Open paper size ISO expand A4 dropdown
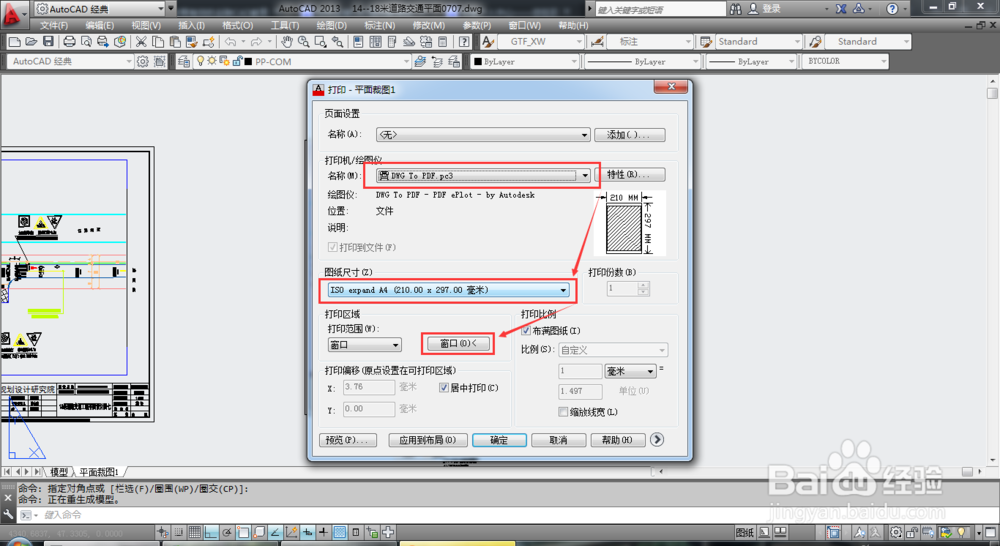Viewport: 1000px width, 546px height. 448,290
